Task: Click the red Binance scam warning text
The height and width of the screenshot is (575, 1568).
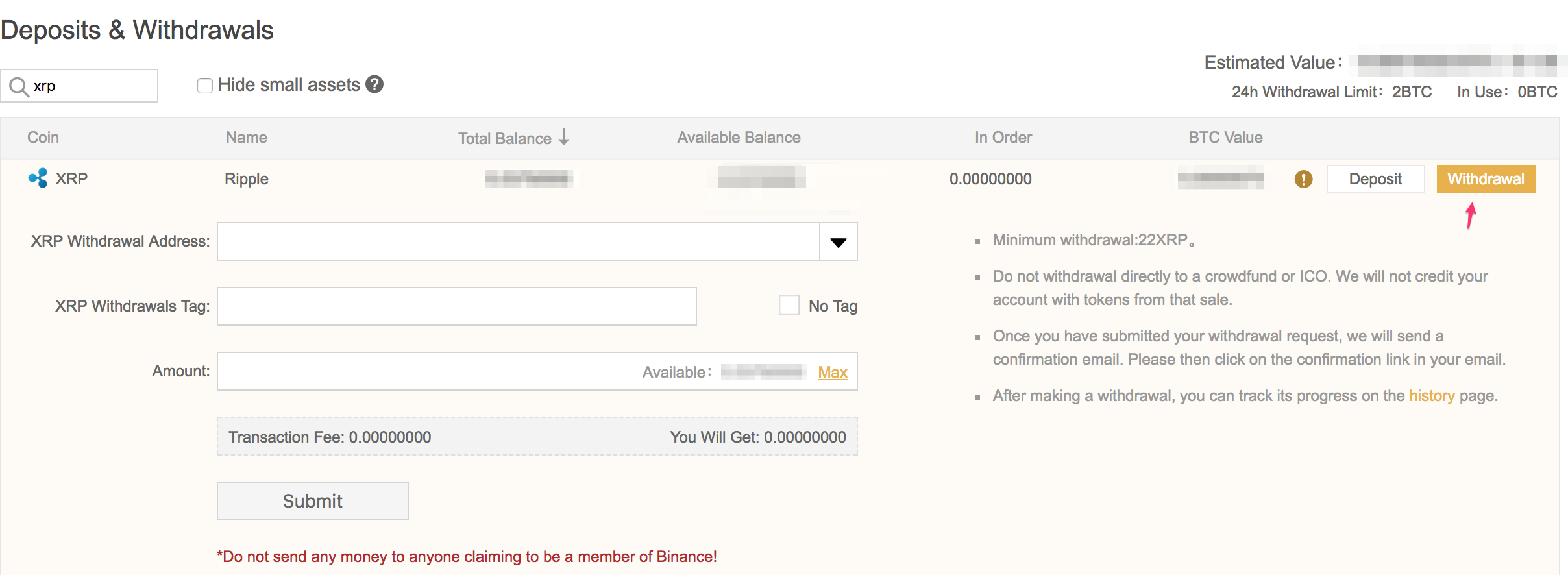Action: pos(467,557)
